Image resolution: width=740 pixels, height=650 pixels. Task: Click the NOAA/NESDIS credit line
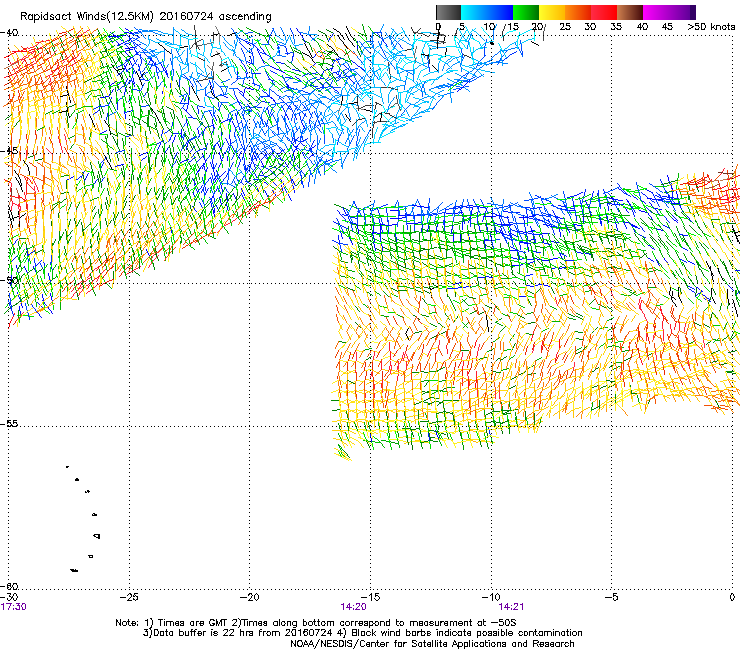[432, 644]
